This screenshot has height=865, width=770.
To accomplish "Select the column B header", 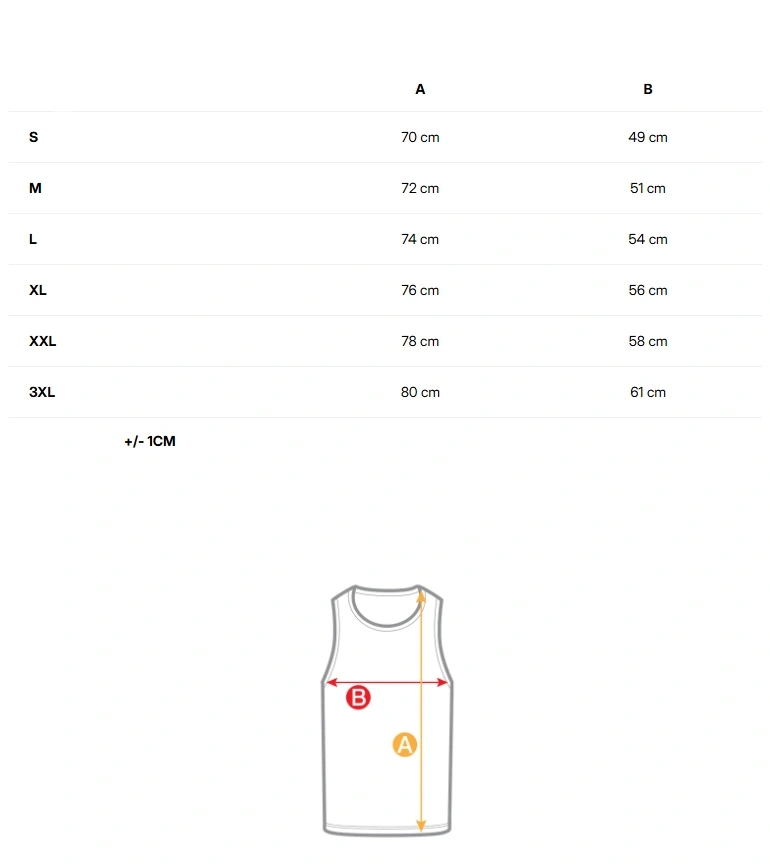I will click(x=648, y=89).
